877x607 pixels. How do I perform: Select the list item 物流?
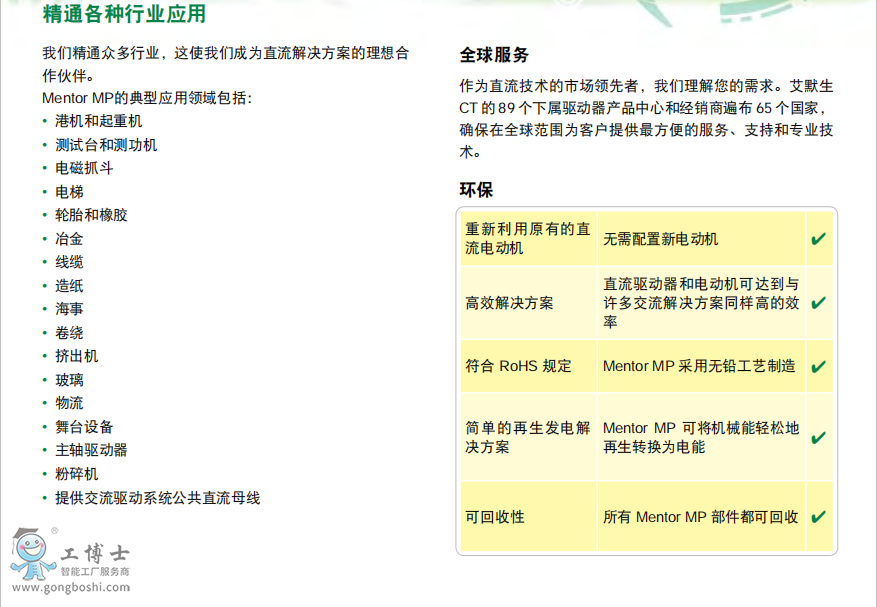pos(69,403)
